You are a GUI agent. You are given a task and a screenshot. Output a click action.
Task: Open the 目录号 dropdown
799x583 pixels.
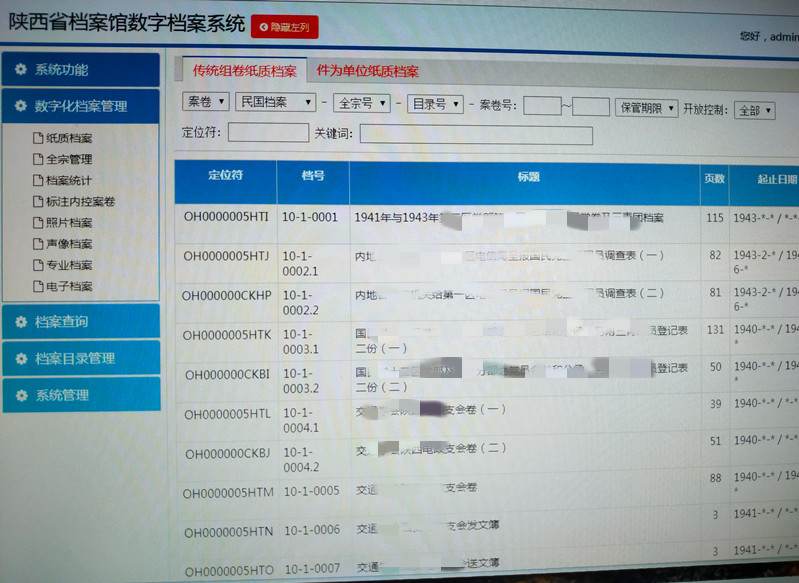click(435, 104)
